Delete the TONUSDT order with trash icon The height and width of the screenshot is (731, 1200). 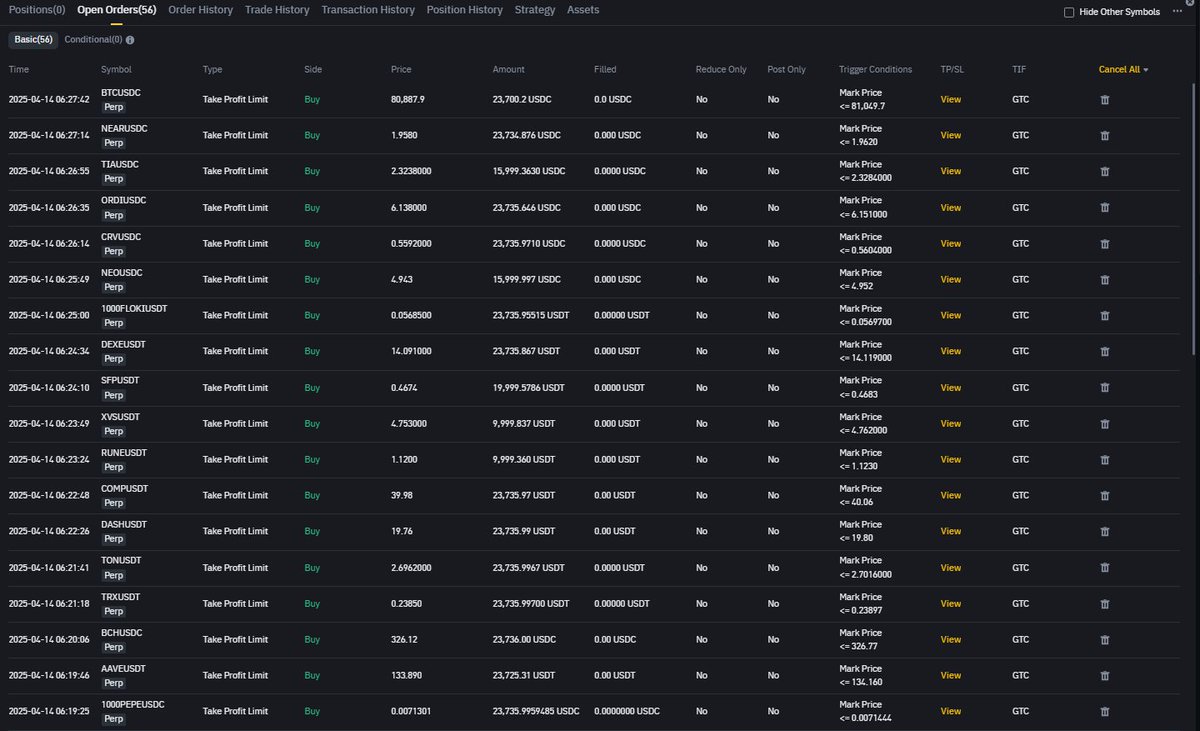click(x=1105, y=568)
